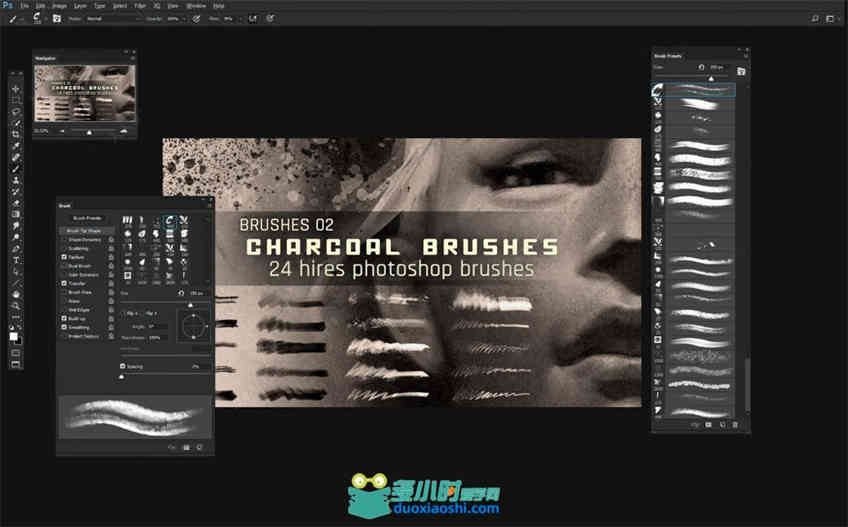Open Preset Manager in Brush panel footer
This screenshot has width=848, height=527.
tap(187, 447)
